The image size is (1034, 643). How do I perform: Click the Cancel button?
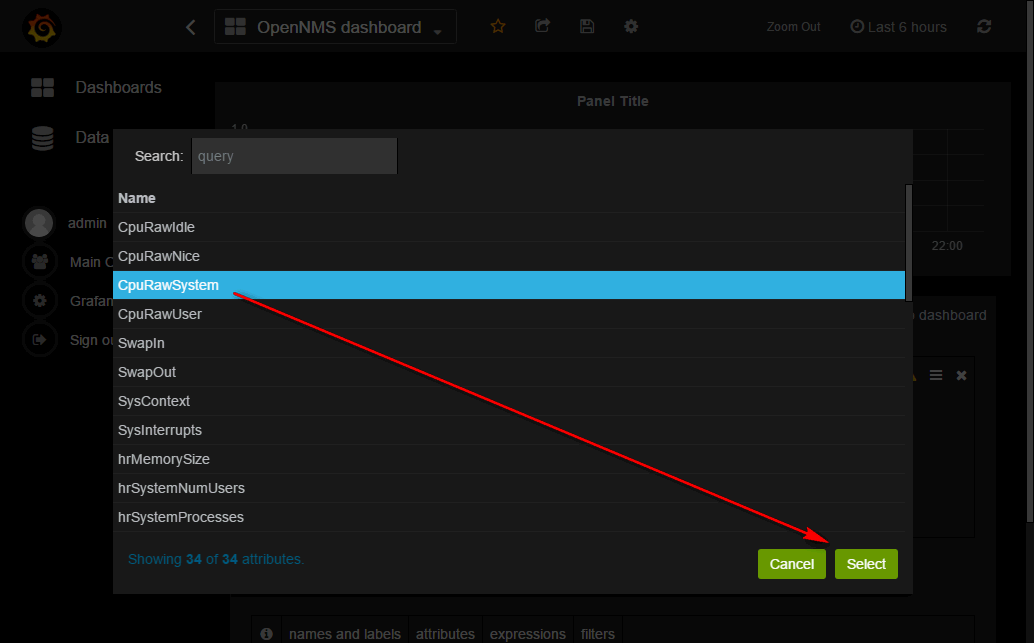pyautogui.click(x=791, y=564)
